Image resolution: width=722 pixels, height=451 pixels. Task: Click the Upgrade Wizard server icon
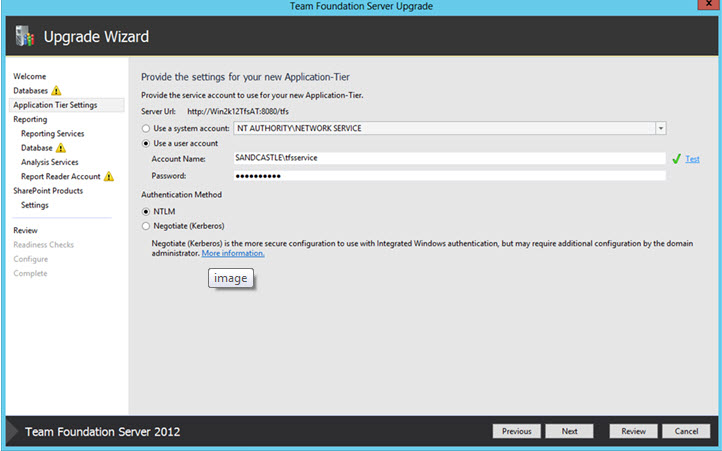25,36
